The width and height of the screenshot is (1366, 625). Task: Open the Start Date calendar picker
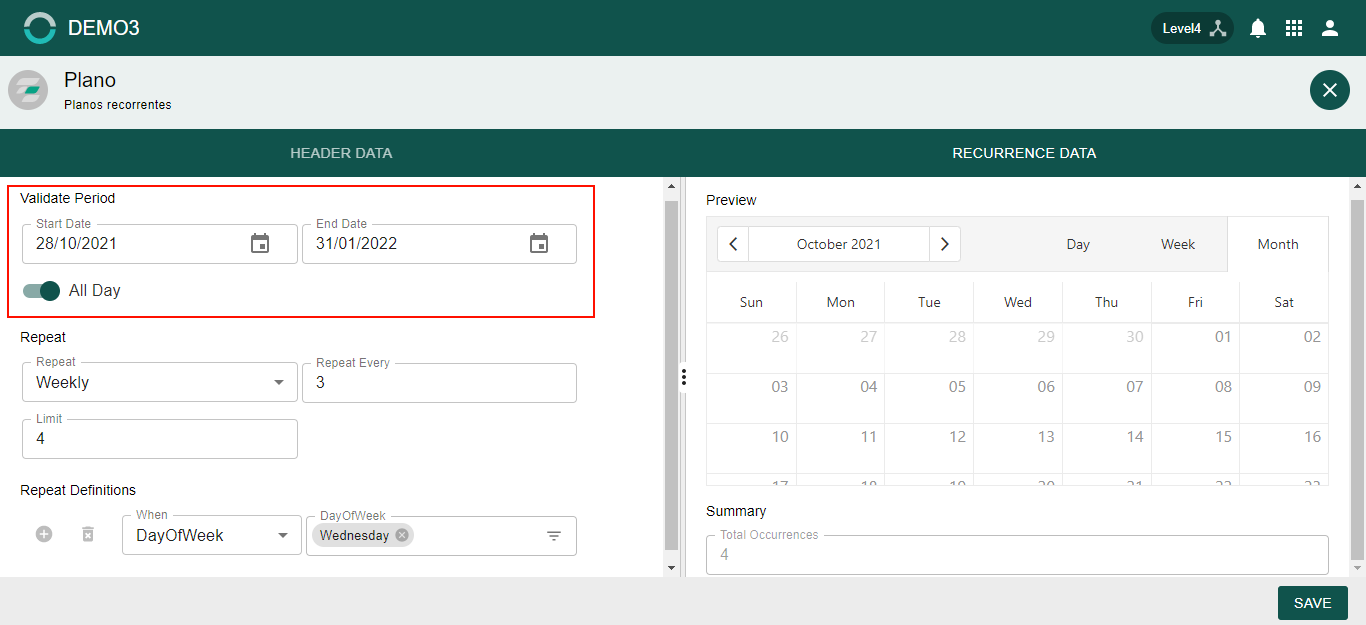[x=260, y=243]
